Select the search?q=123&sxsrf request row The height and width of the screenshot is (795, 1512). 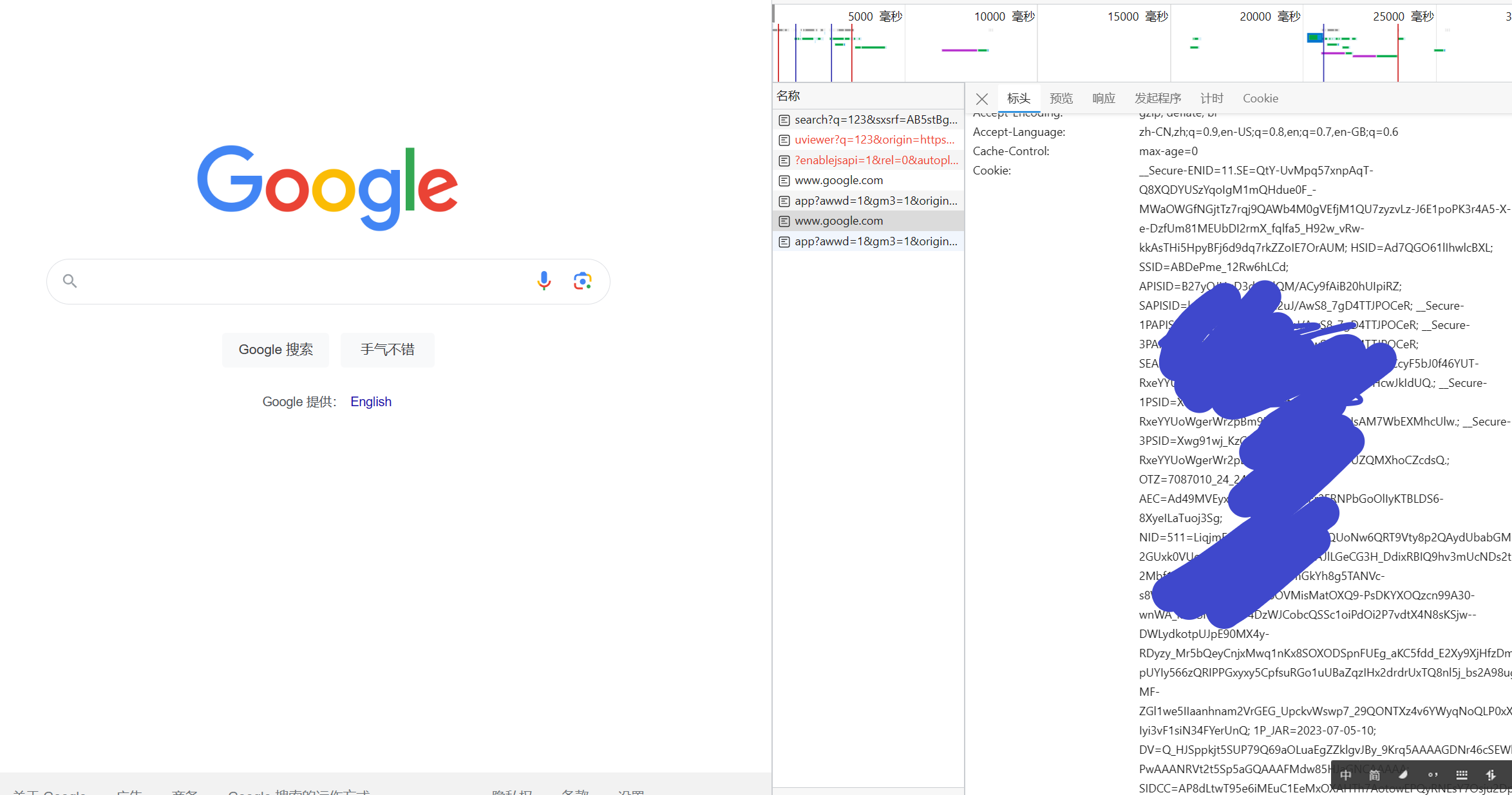[868, 120]
